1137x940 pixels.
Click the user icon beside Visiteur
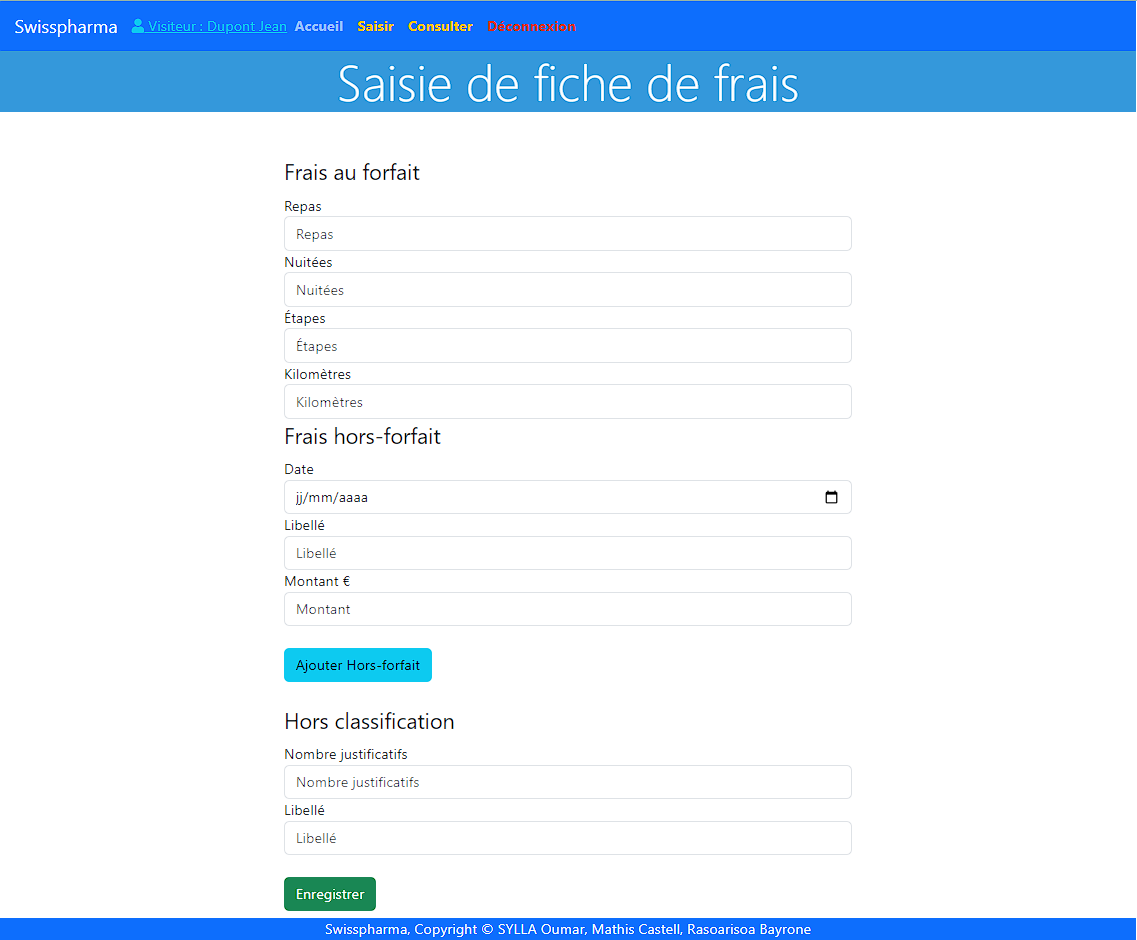138,26
